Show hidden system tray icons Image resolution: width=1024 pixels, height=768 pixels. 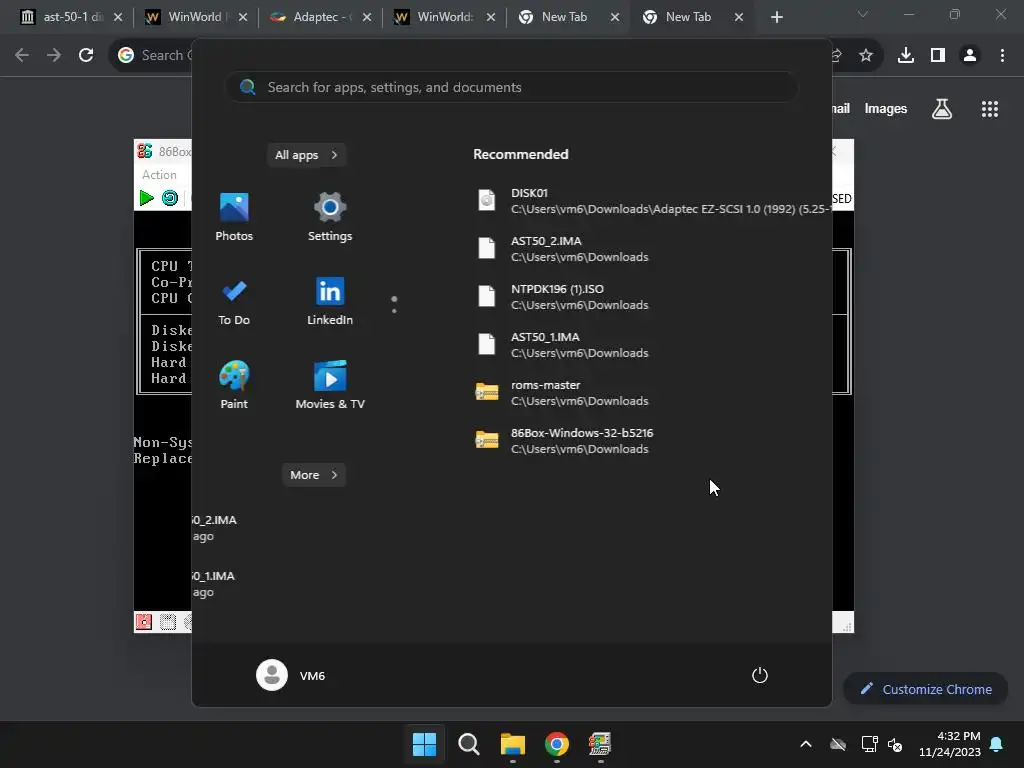(806, 744)
